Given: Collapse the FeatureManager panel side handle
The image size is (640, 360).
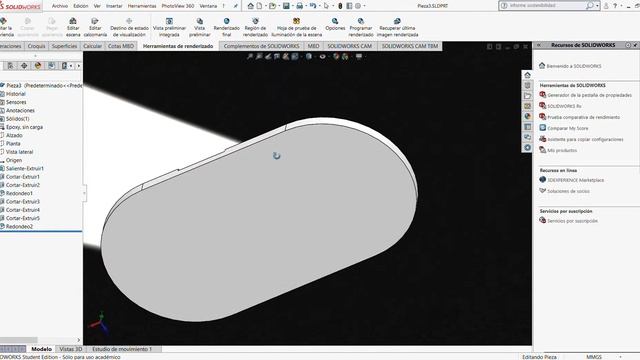Looking at the screenshot, I should (x=84, y=193).
